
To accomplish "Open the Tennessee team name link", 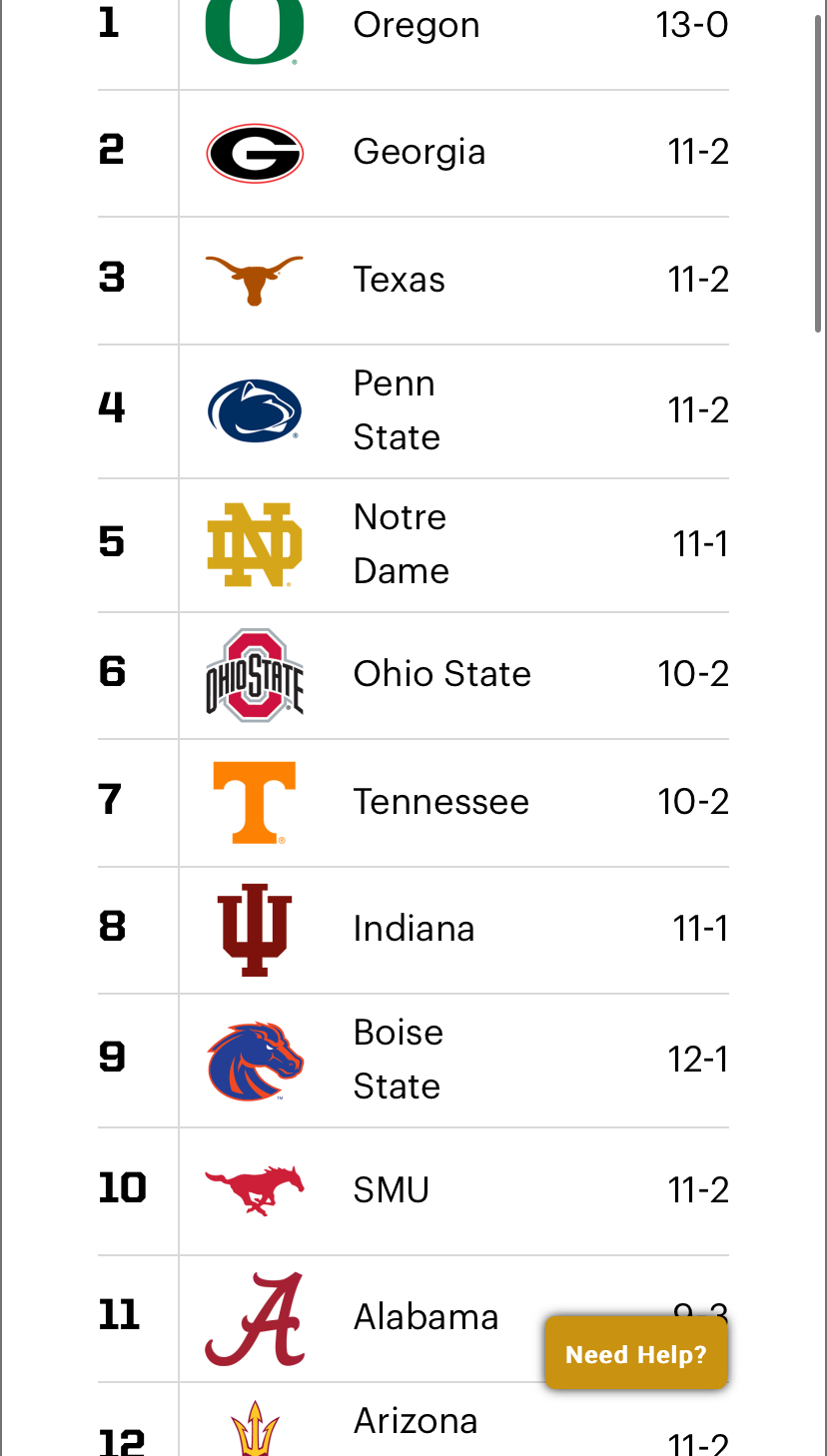I will click(x=440, y=802).
